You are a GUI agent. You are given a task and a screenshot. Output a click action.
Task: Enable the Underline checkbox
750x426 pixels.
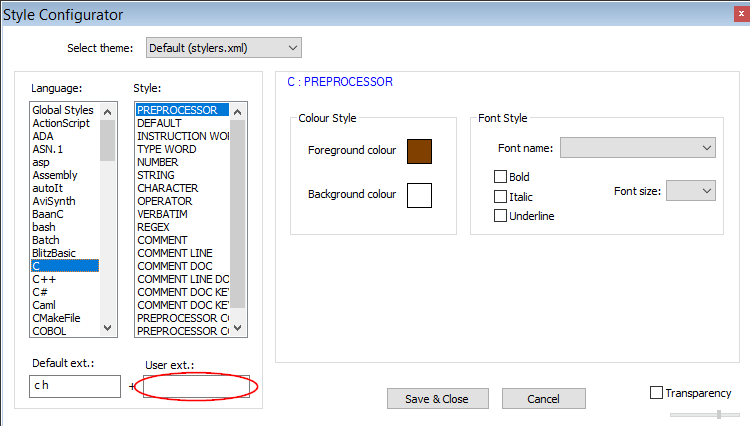pos(500,216)
